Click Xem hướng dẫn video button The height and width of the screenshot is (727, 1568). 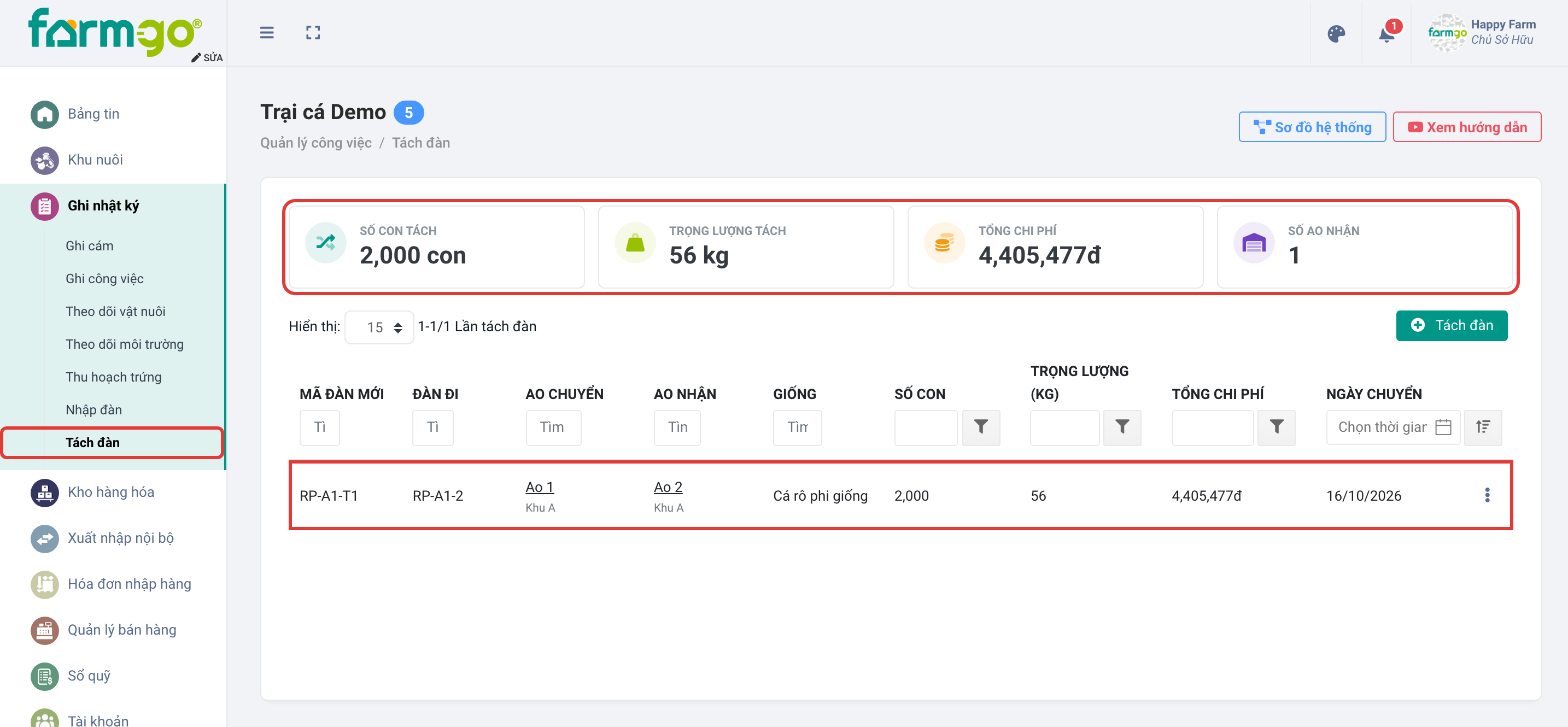(x=1466, y=127)
